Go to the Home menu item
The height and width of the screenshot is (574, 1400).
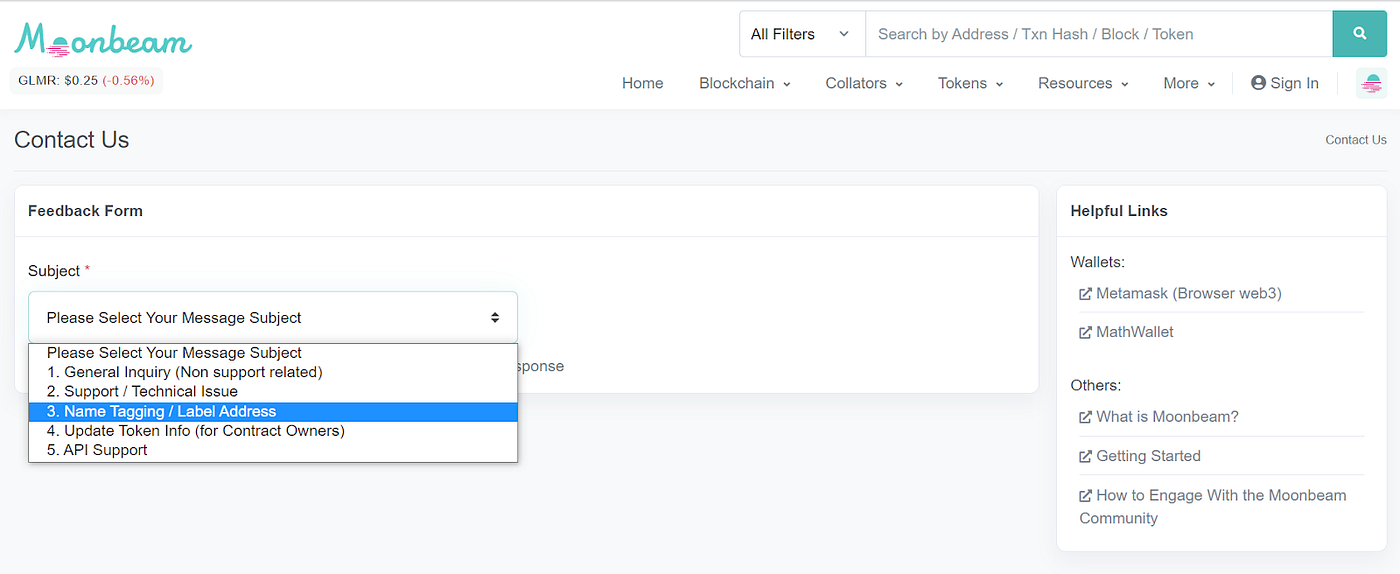click(643, 83)
